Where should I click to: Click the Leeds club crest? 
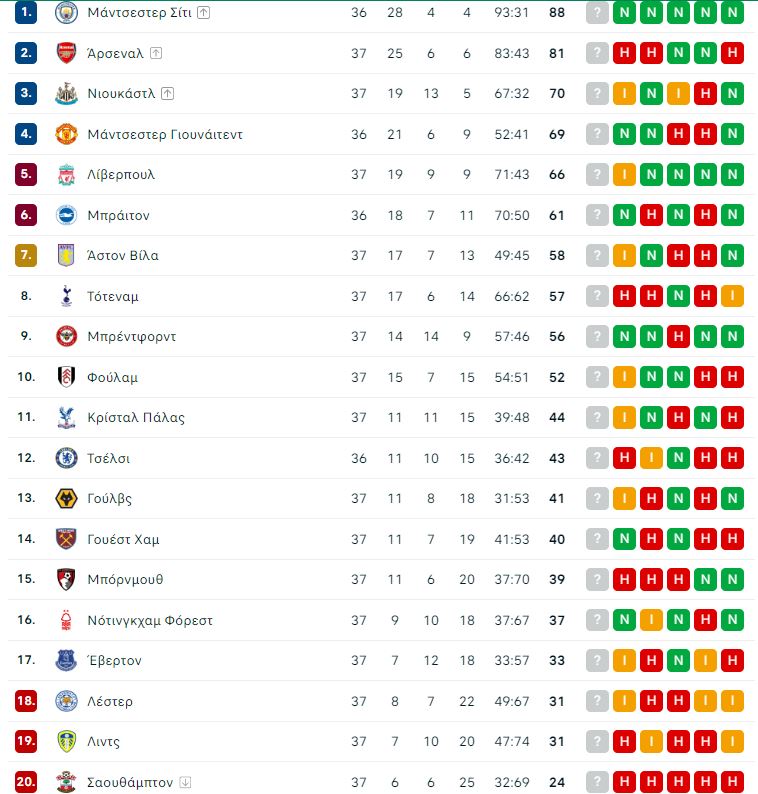pyautogui.click(x=66, y=742)
